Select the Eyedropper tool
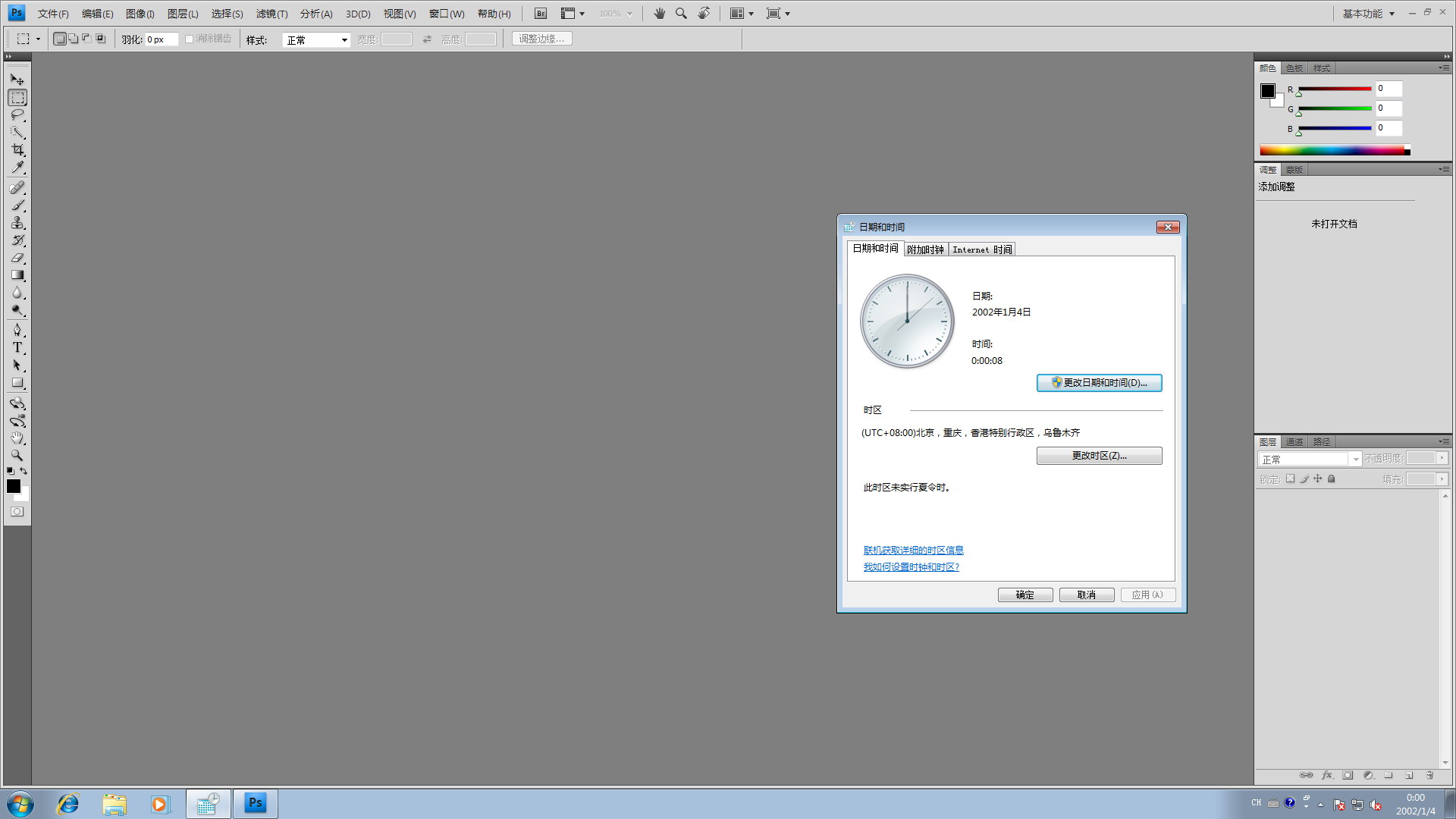Screen dimensions: 1456x819 [17, 168]
